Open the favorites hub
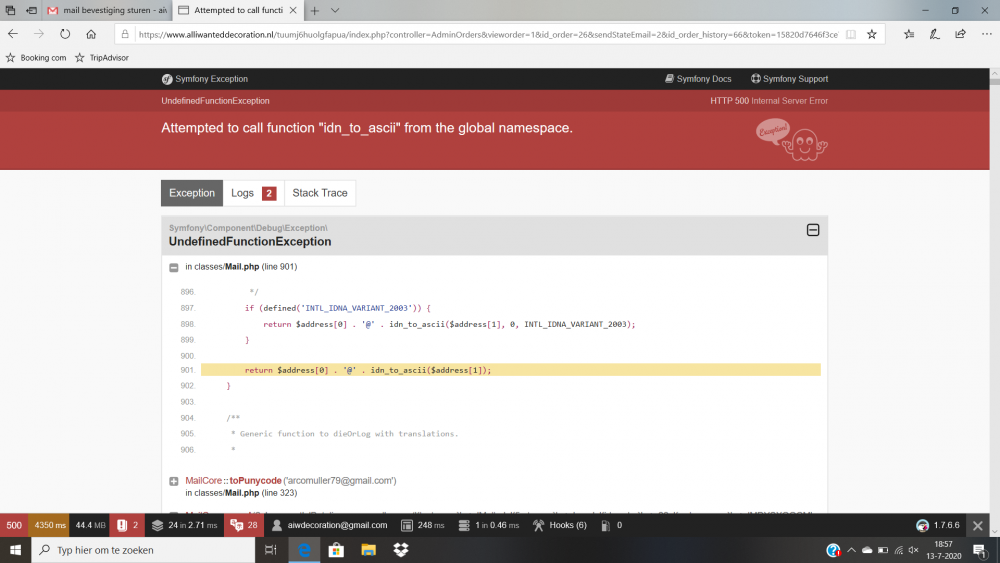This screenshot has width=1000, height=563. click(x=909, y=34)
